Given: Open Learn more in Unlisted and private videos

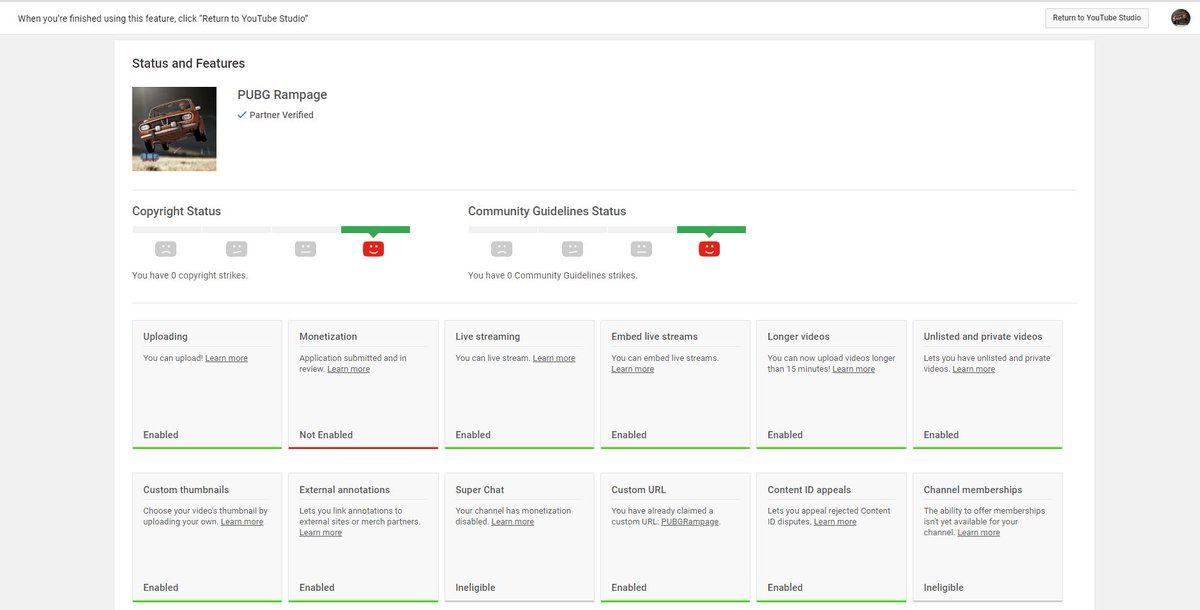Looking at the screenshot, I should tap(974, 369).
